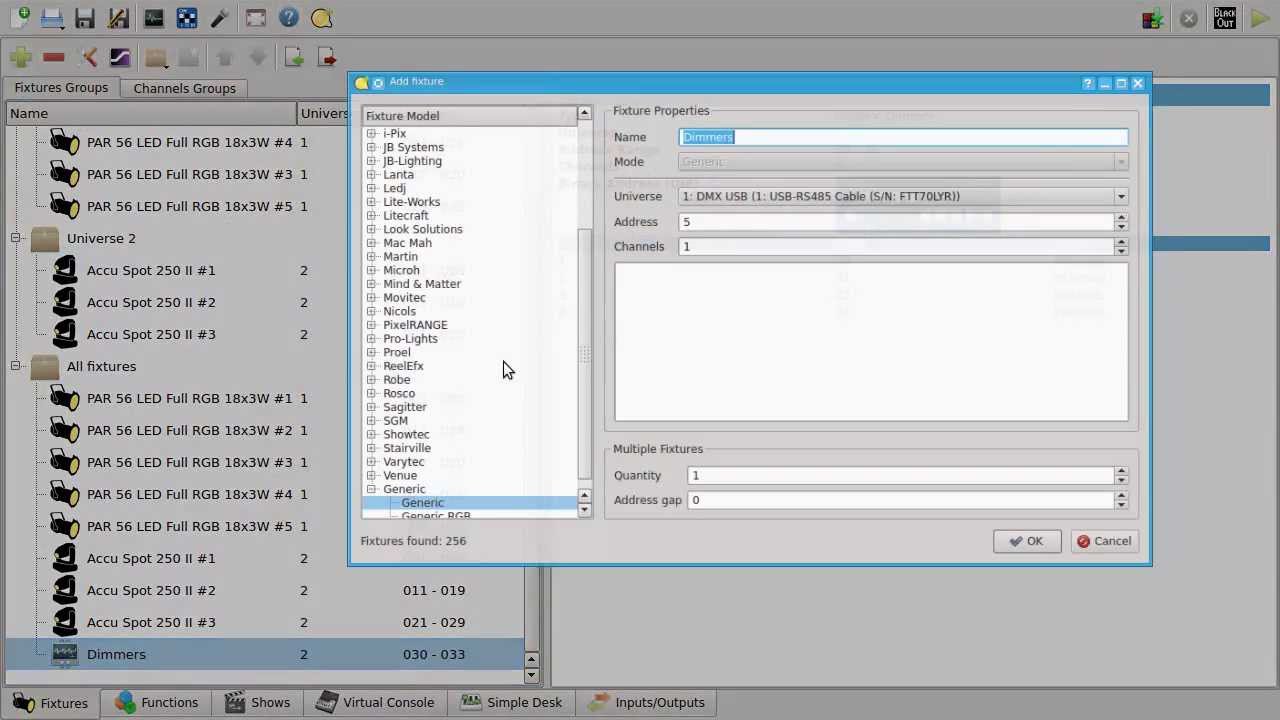Click the Cancel button
This screenshot has width=1280, height=720.
pos(1103,541)
